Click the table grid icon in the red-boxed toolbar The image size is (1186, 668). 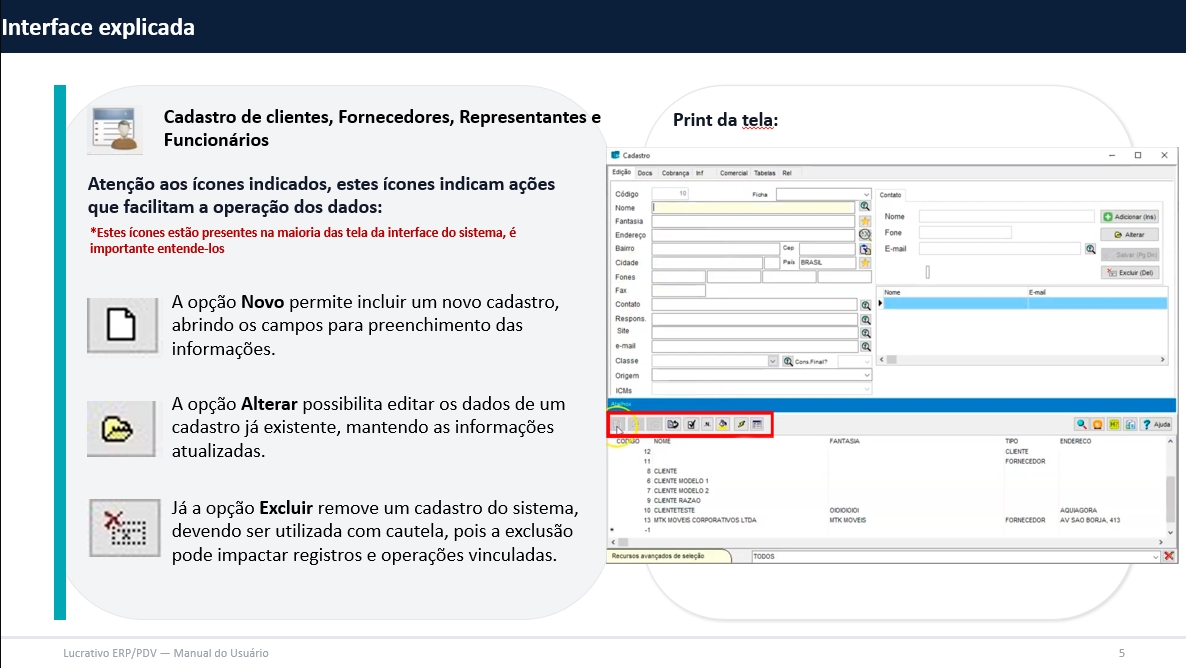pos(757,424)
